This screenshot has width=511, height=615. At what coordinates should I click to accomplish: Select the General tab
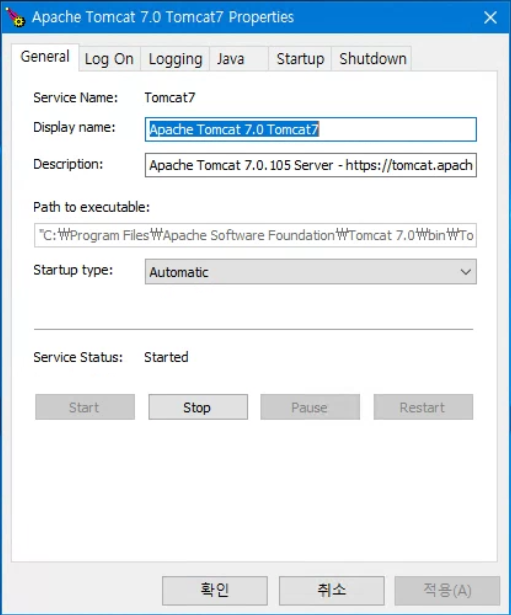[45, 57]
